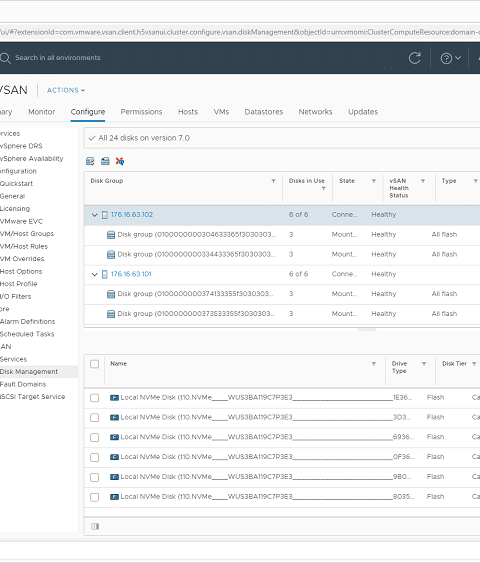Open vSphere DRS settings

point(21,146)
